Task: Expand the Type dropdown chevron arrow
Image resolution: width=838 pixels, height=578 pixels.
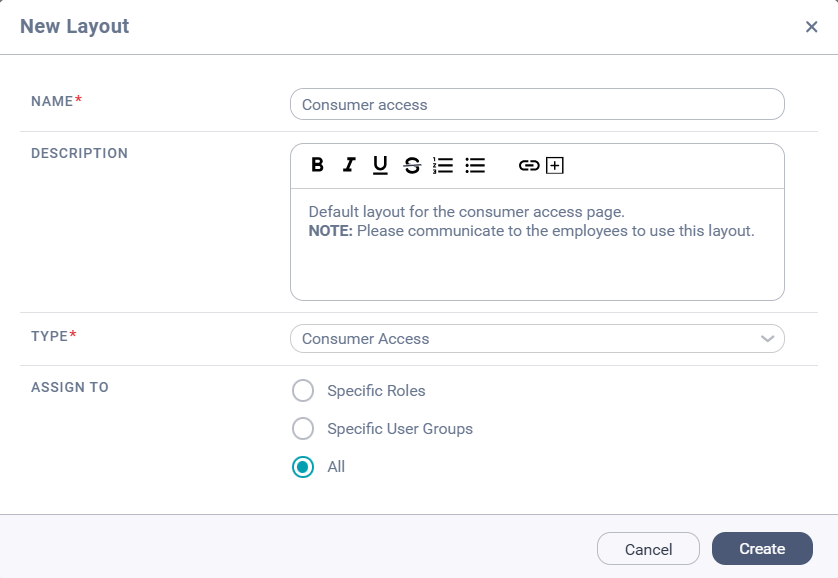Action: click(767, 339)
